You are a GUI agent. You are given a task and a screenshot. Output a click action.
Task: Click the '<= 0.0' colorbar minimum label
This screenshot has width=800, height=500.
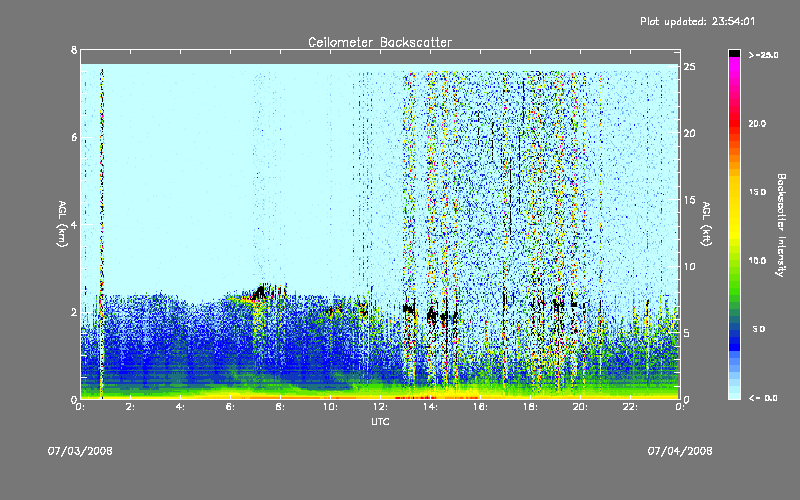pos(763,398)
